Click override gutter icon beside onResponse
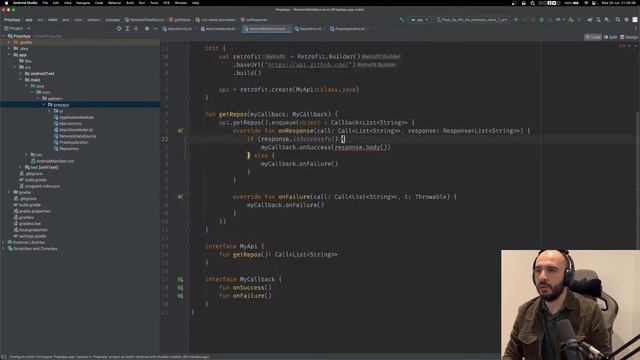The width and height of the screenshot is (640, 360). (180, 131)
